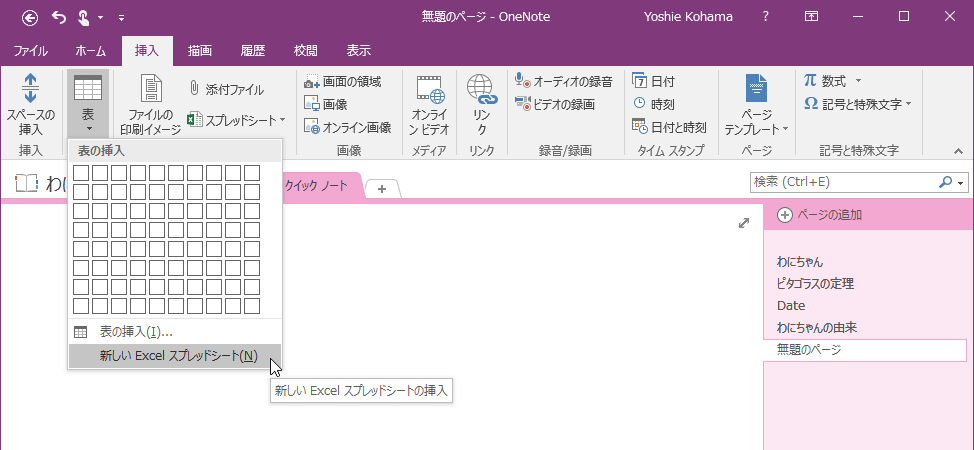Insert ファイルの印刷イメージ
The image size is (974, 450).
[x=150, y=104]
